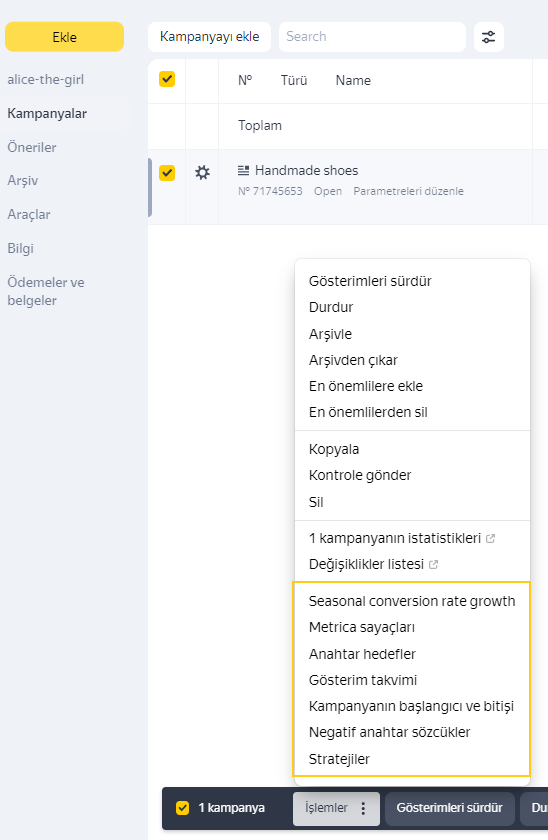548x840 pixels.
Task: Open the filter settings sliders icon
Action: click(x=489, y=37)
